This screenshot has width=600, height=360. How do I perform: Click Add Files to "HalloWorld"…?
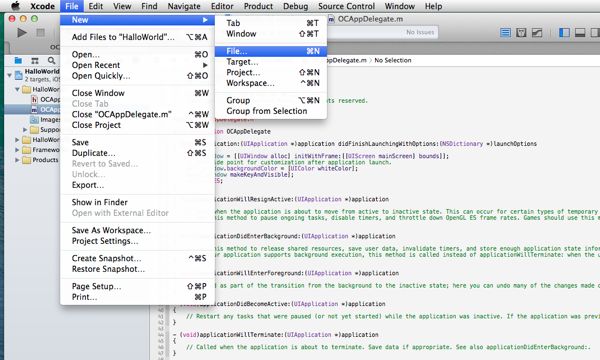(x=137, y=37)
